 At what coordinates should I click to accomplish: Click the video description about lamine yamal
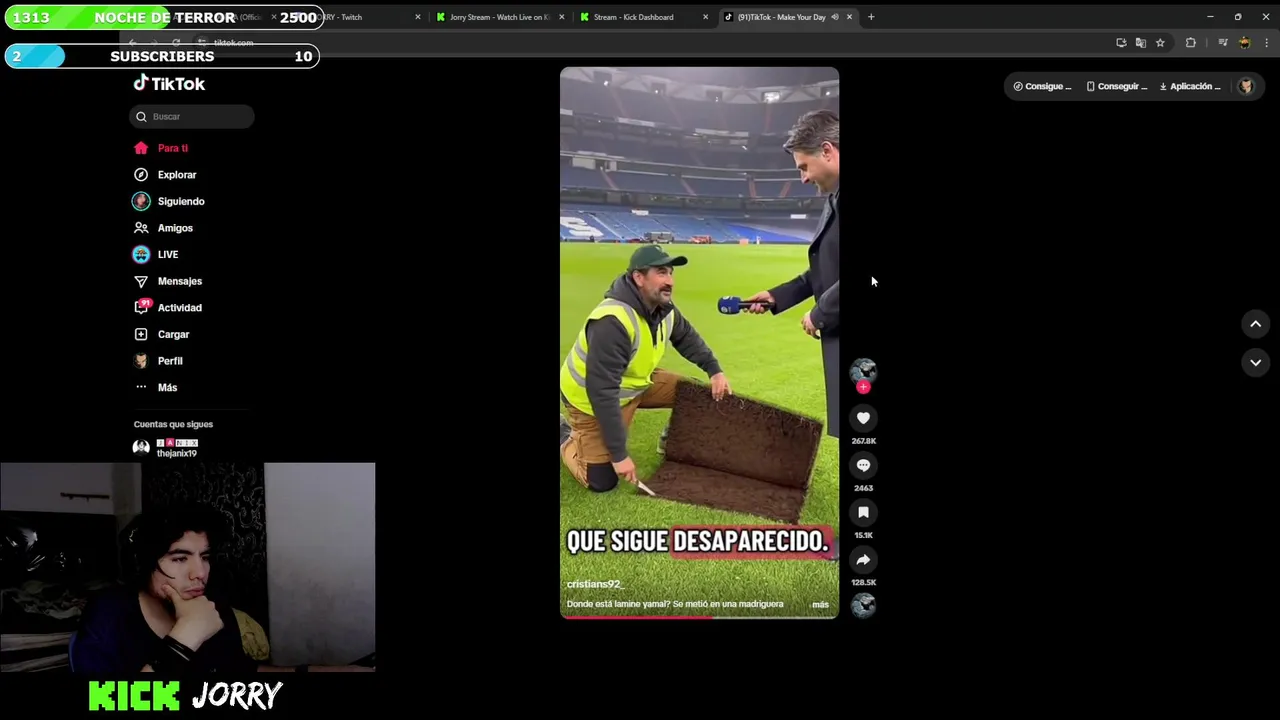[x=675, y=604]
